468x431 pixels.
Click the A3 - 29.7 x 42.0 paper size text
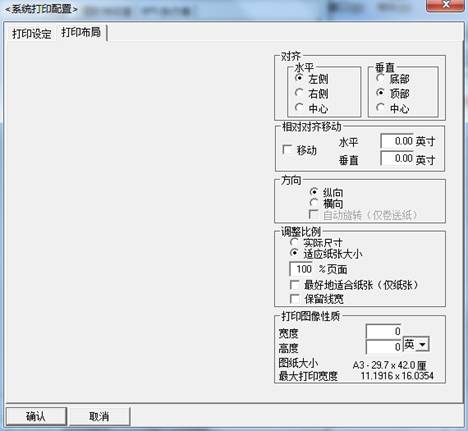coord(389,365)
